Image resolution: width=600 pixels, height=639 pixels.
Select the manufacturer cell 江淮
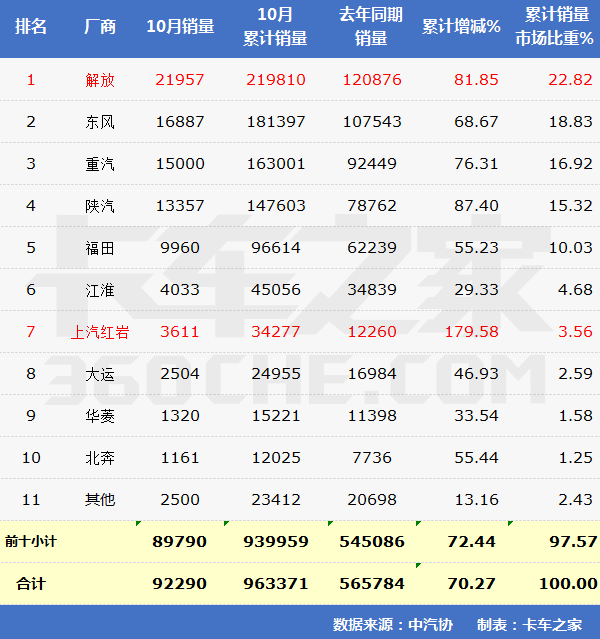100,290
